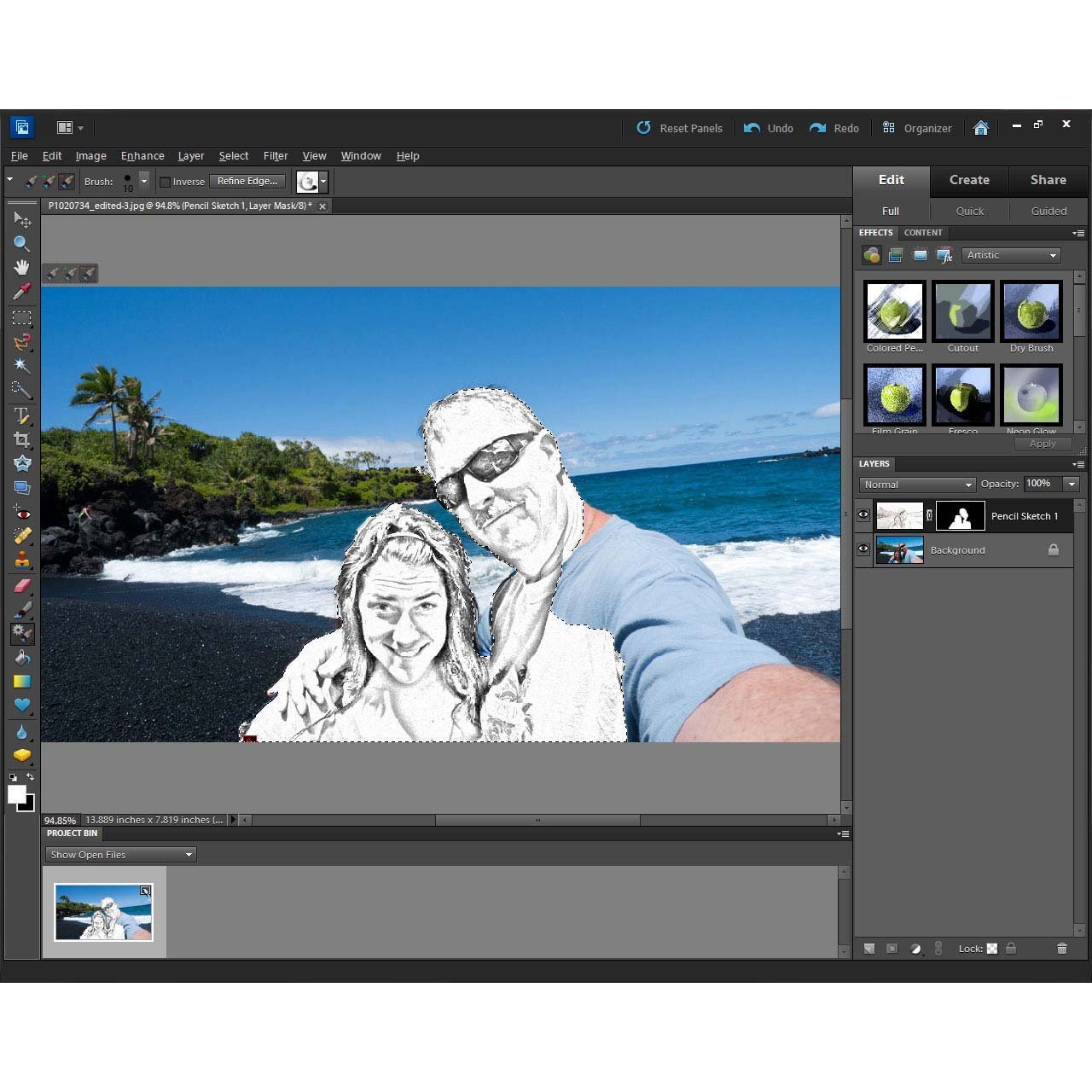
Task: Click the Undo button
Action: [x=769, y=128]
